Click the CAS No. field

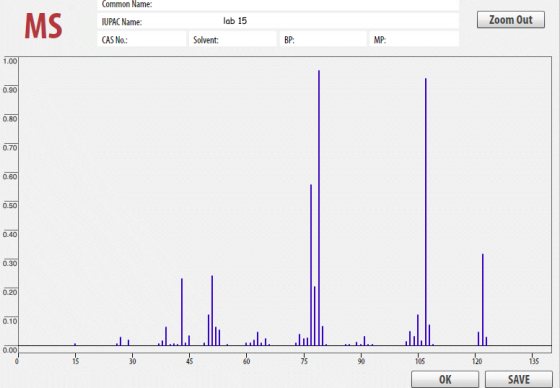pos(141,39)
